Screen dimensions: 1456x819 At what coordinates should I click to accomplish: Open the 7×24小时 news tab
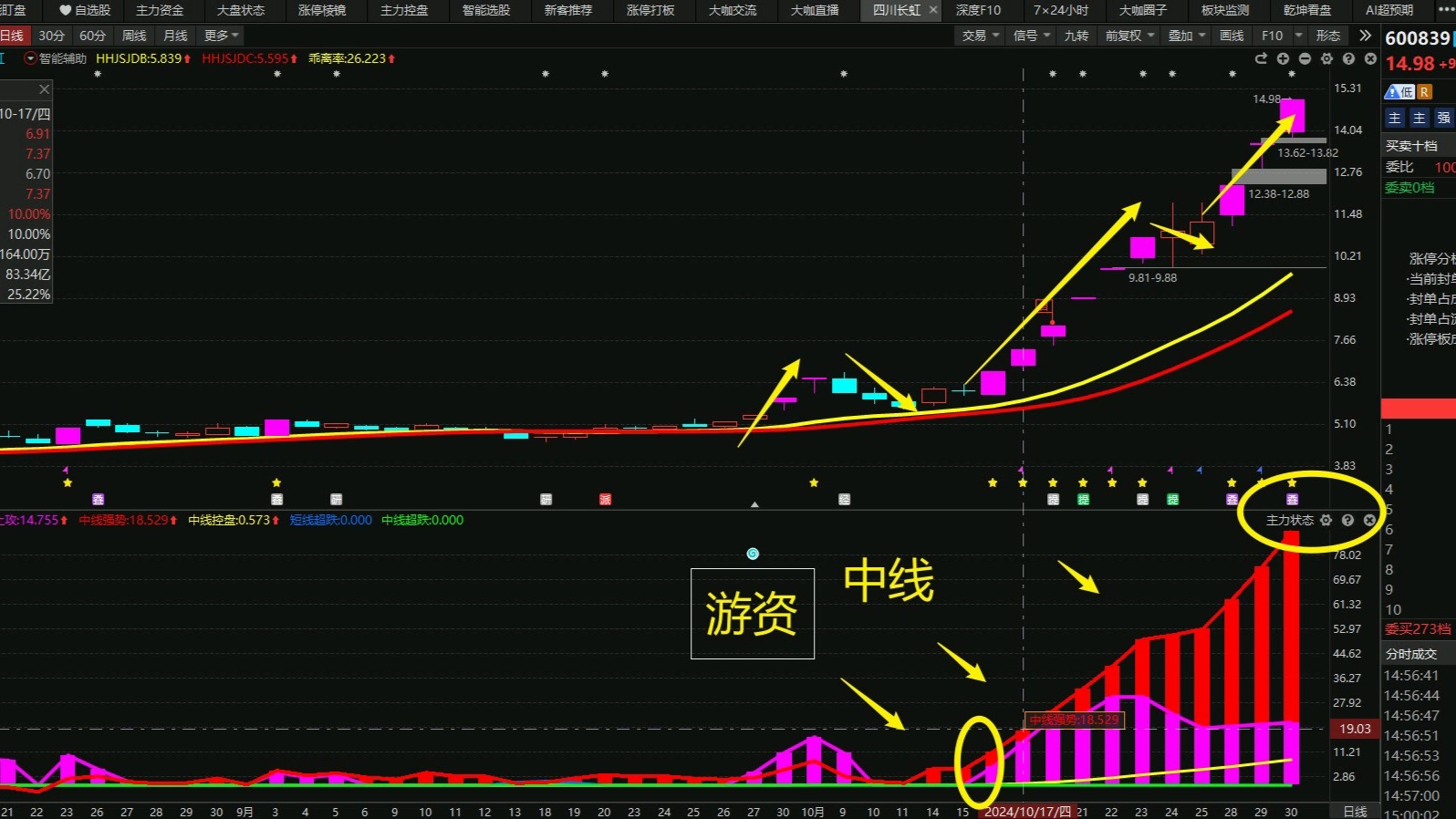1061,10
